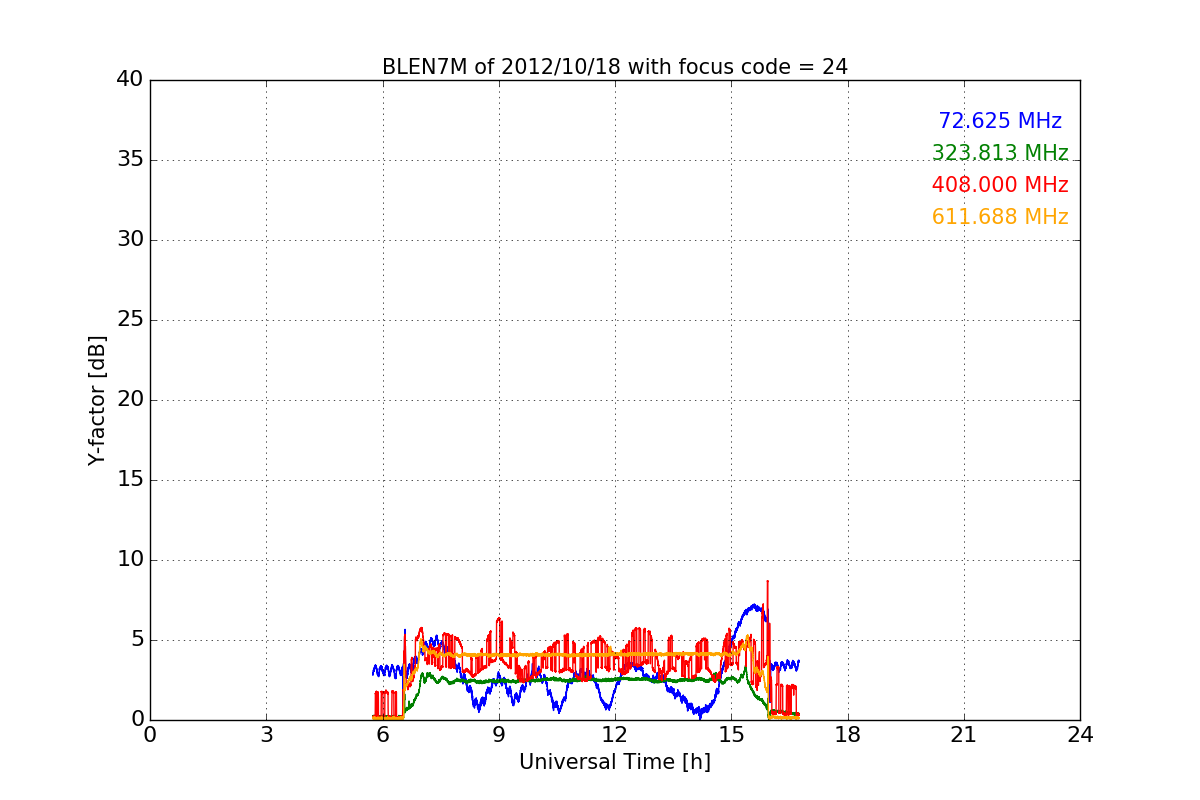Click the Y-factor [dB] axis label
Screen dimensions: 1200x800
pyautogui.click(x=97, y=400)
